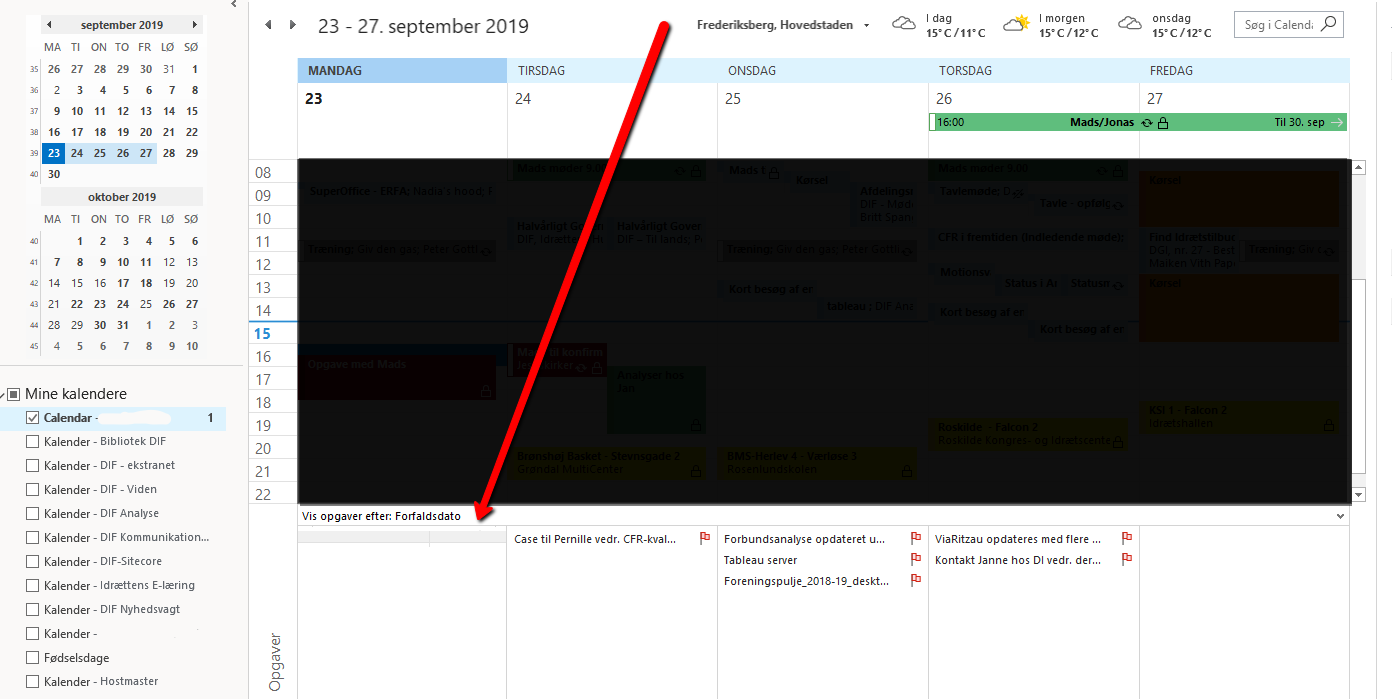The height and width of the screenshot is (699, 1392).
Task: Open the Mads/Jonas multi-day event
Action: click(x=1138, y=122)
